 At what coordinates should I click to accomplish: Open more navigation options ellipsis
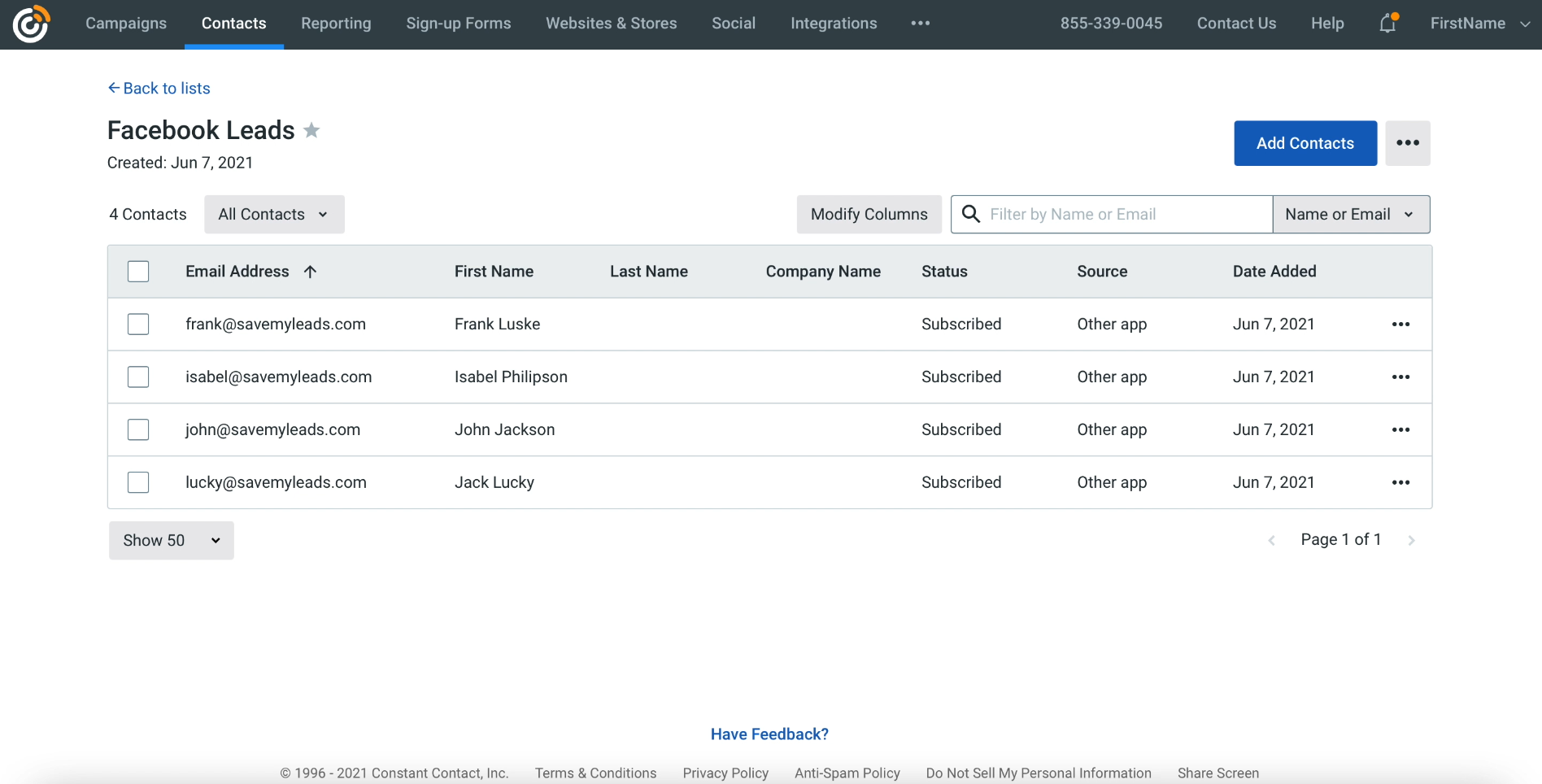click(x=921, y=24)
